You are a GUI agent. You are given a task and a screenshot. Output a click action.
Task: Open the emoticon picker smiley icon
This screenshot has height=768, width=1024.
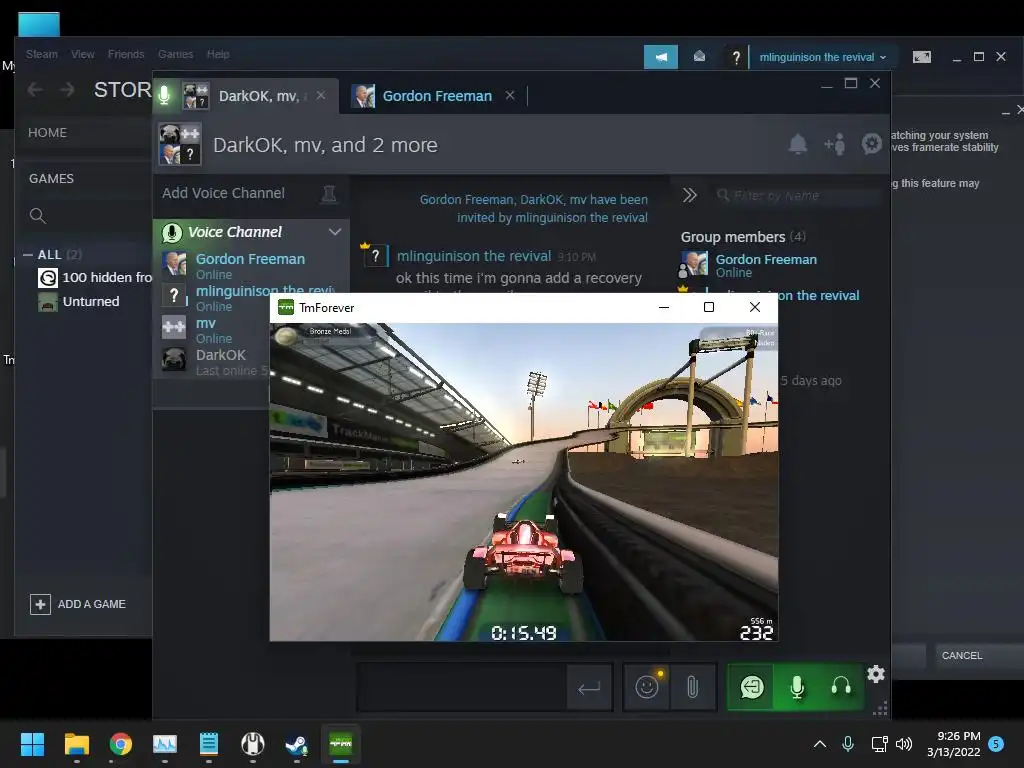(x=647, y=687)
